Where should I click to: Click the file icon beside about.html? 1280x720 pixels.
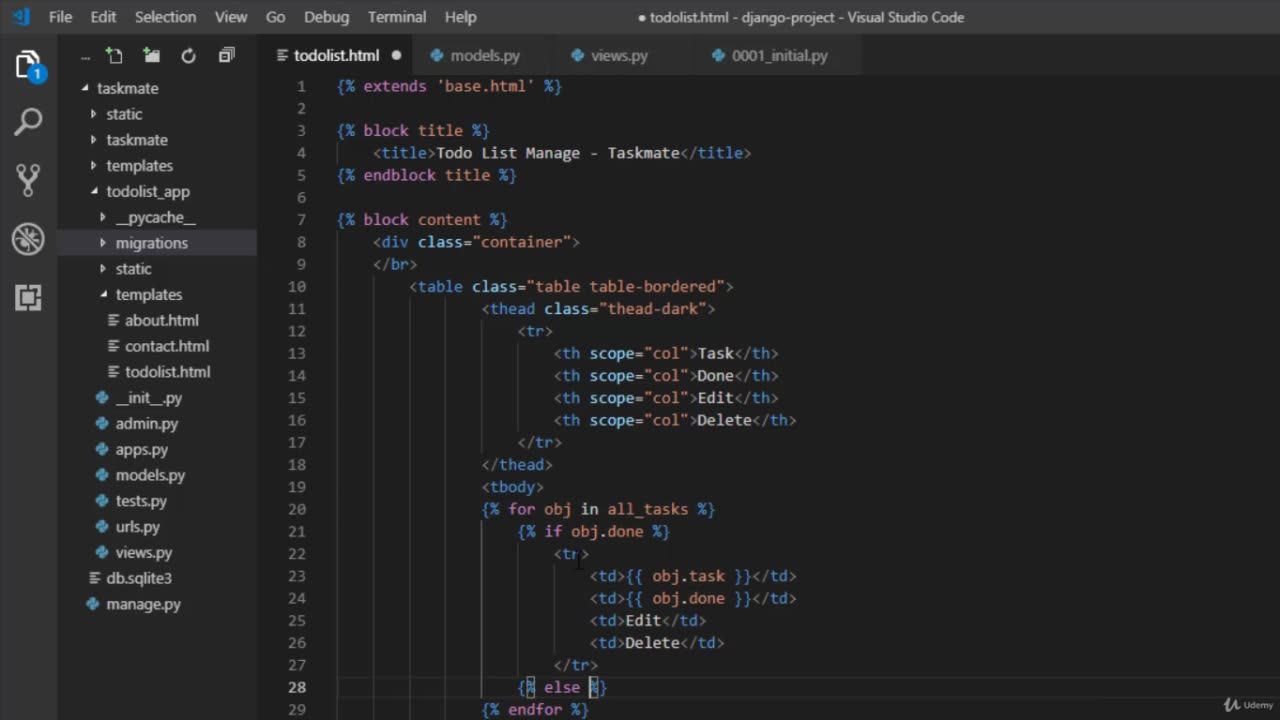[x=115, y=320]
